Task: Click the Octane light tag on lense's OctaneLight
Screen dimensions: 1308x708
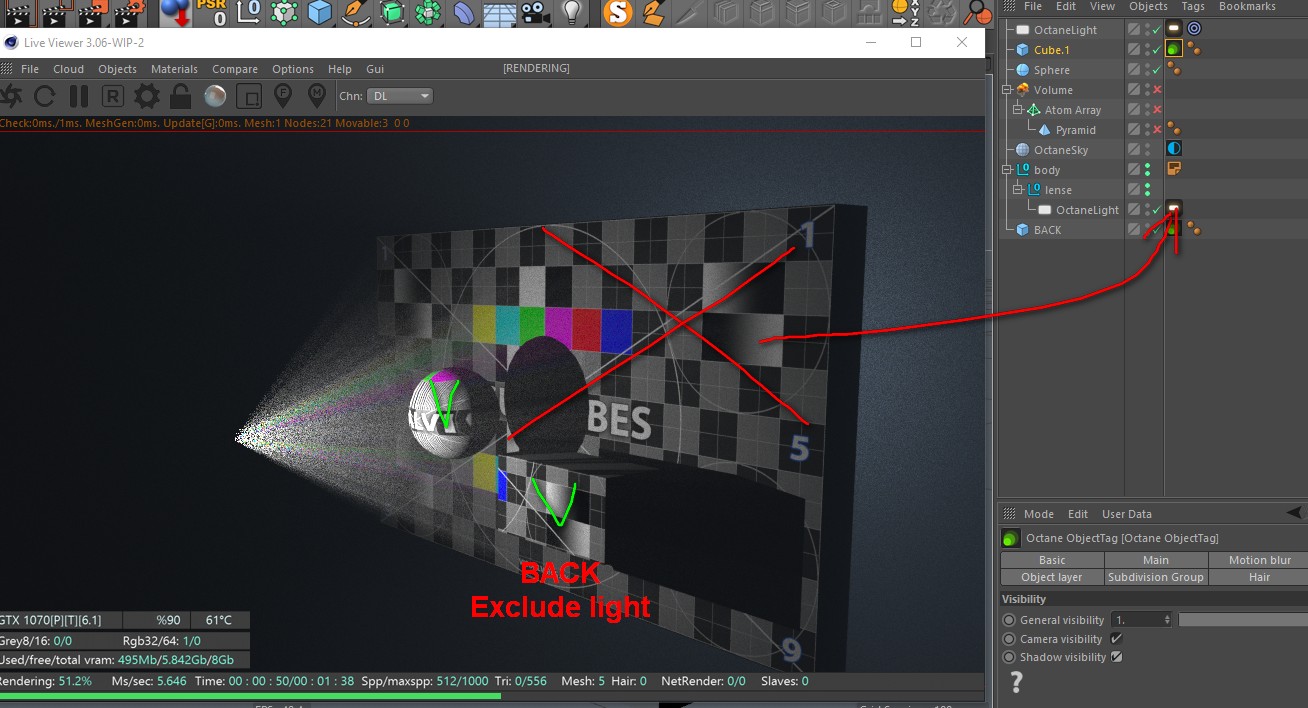Action: click(1175, 209)
